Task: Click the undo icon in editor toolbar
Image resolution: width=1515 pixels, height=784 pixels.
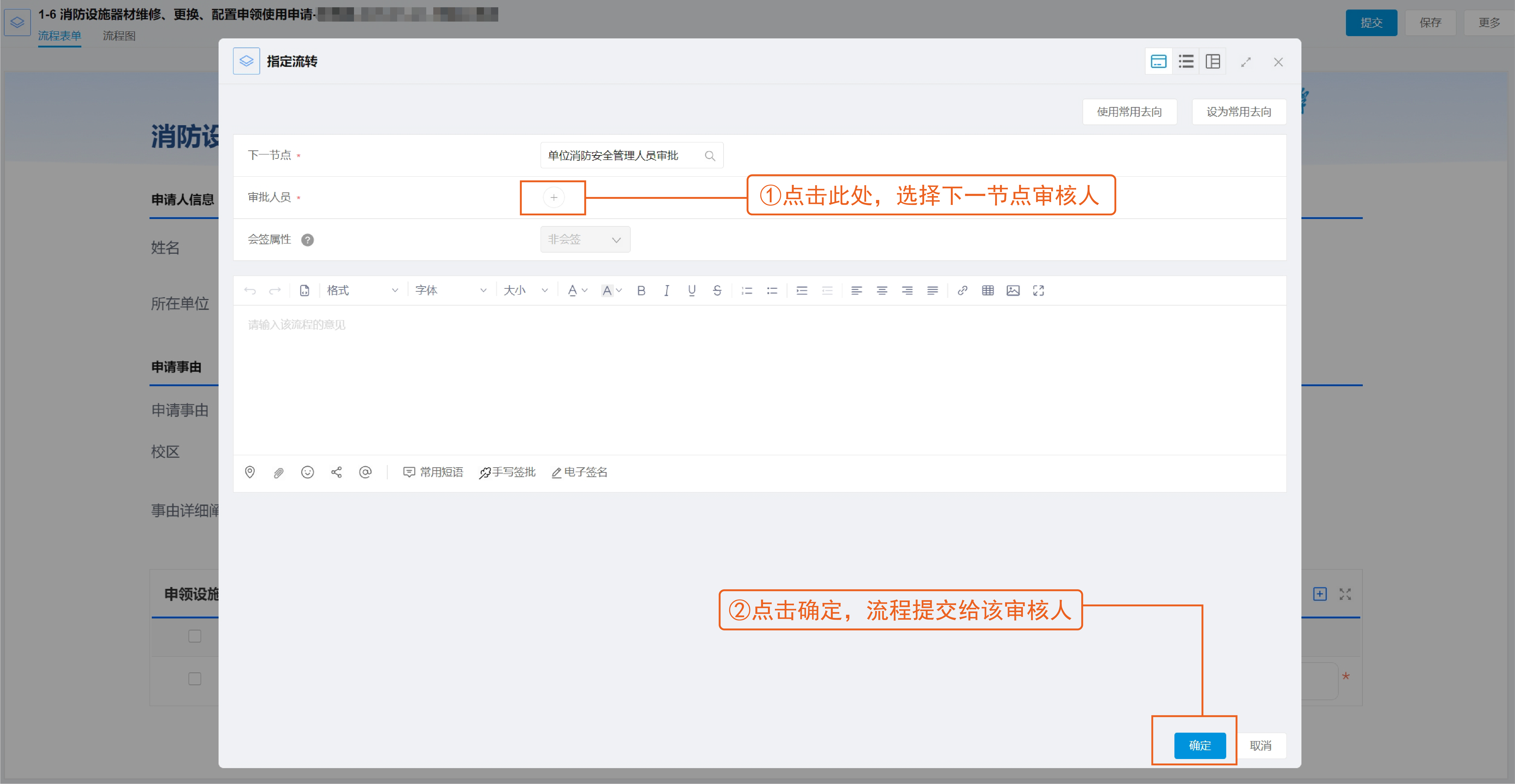Action: (250, 291)
